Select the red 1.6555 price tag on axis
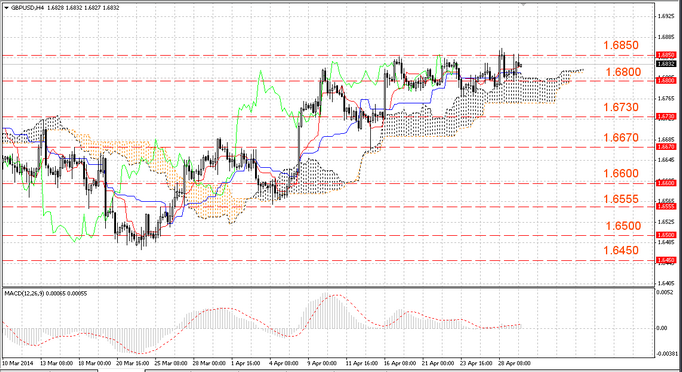The width and height of the screenshot is (682, 372). pyautogui.click(x=665, y=207)
